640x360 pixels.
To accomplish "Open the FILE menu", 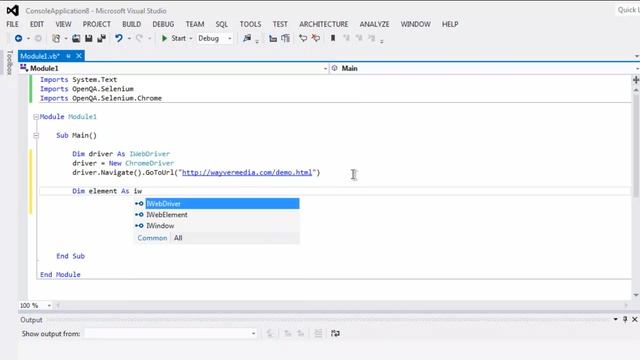I will pyautogui.click(x=12, y=24).
